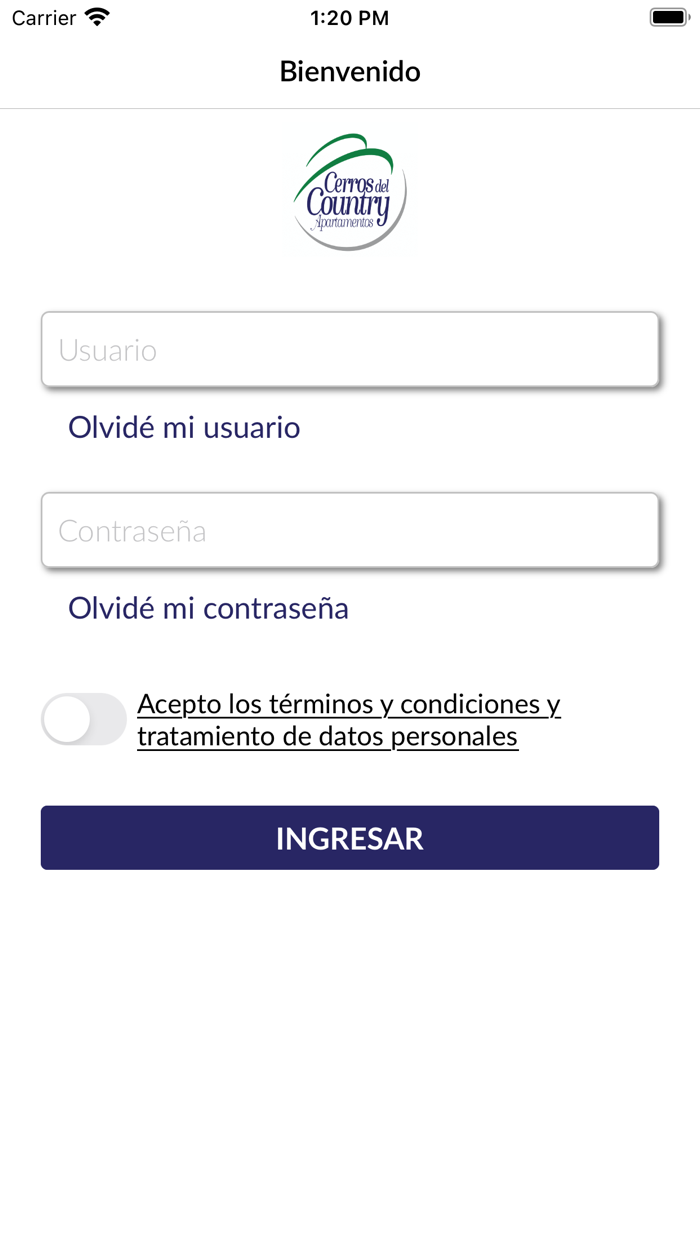Tap the Cerros del Country logo
The width and height of the screenshot is (700, 1244).
(x=350, y=192)
